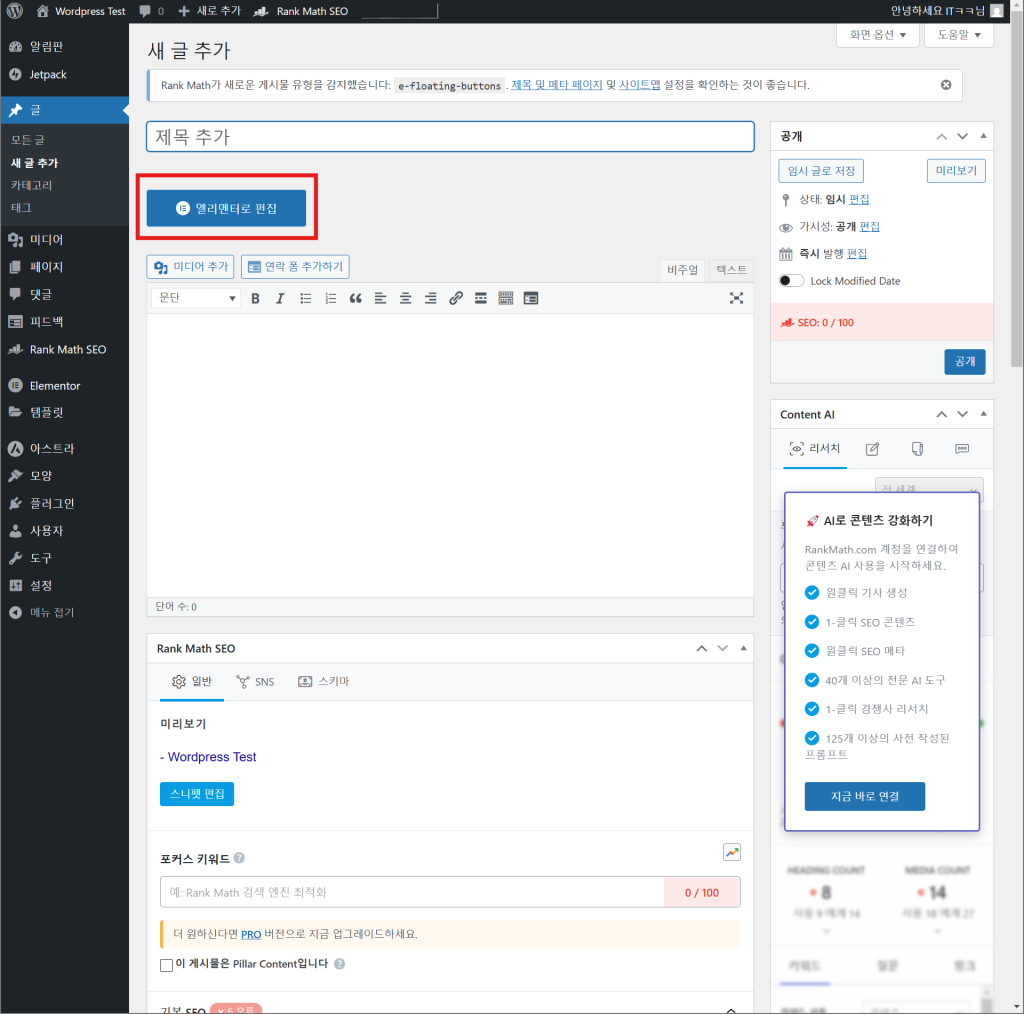Screen dimensions: 1024x1014
Task: Click 임시 글로 저장 to save draft
Action: coord(821,171)
